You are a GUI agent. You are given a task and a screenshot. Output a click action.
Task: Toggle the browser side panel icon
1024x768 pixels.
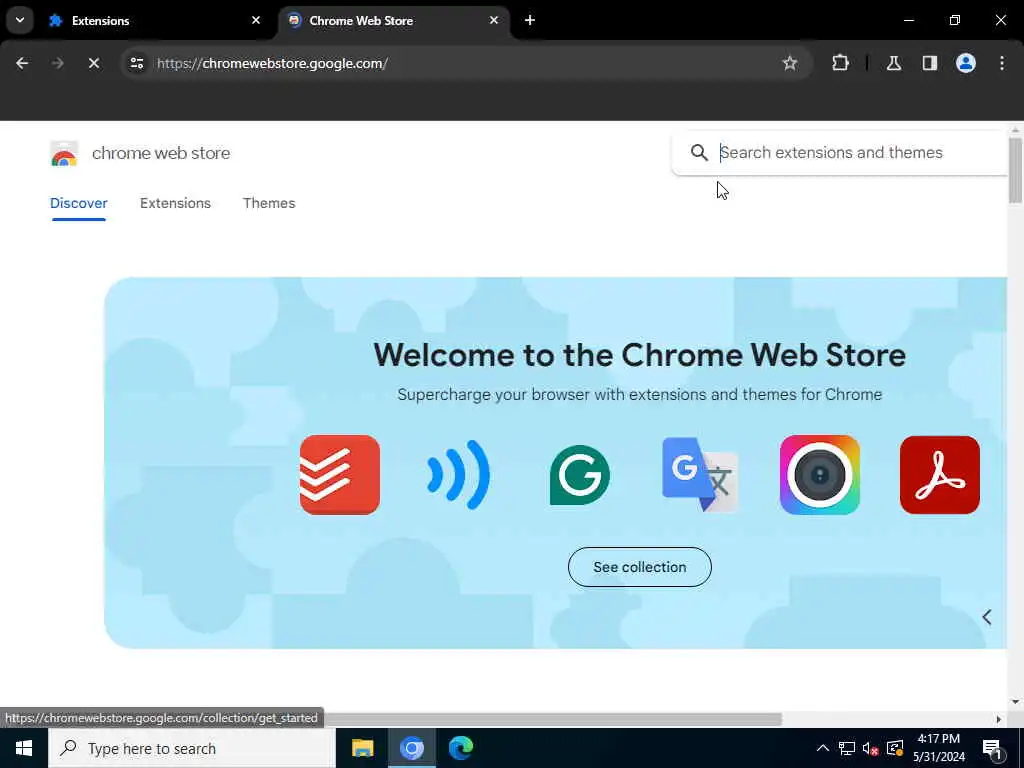pos(930,63)
